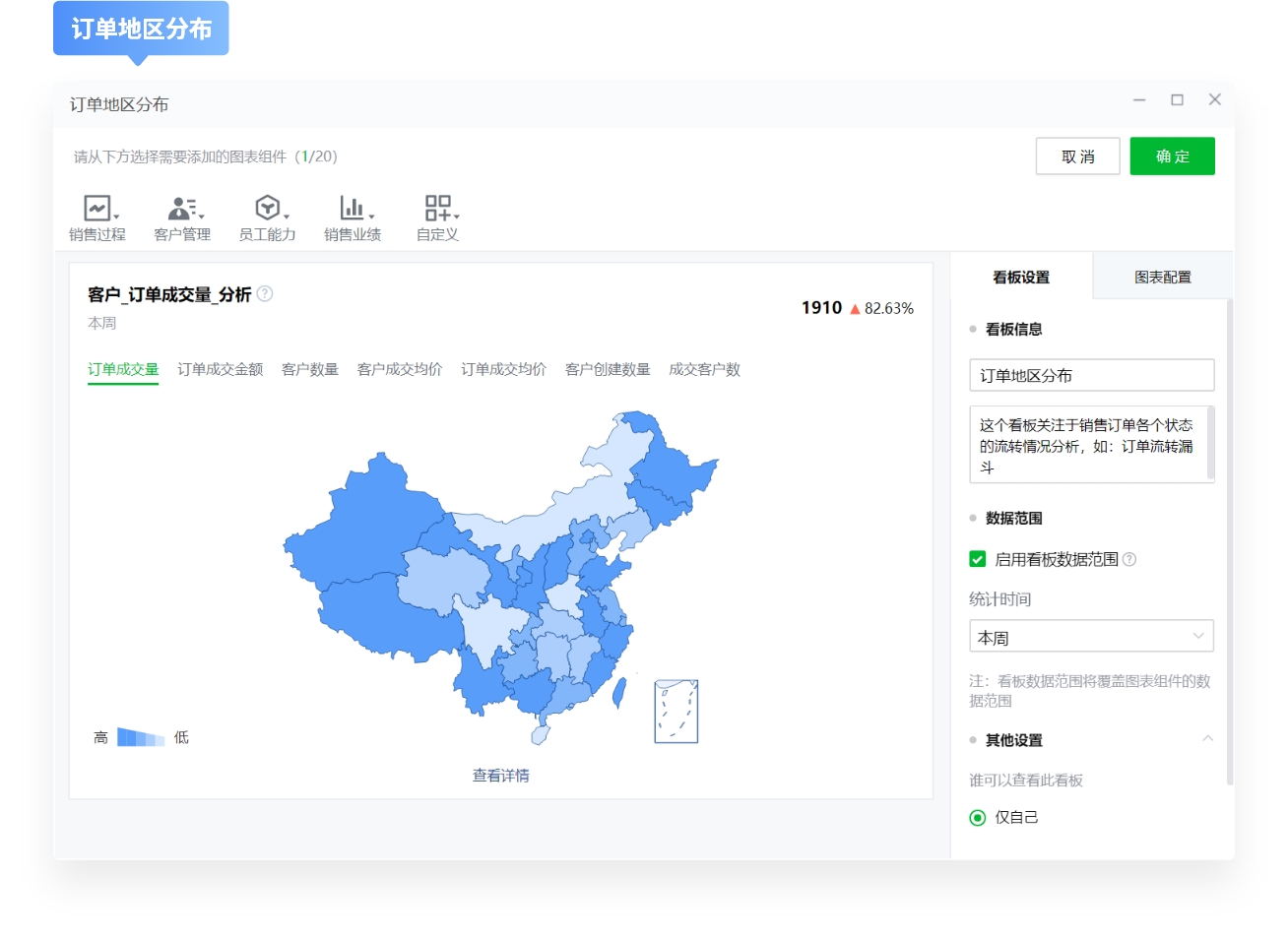Select the 客户成交均价 metric tab
The image size is (1288, 937).
click(x=400, y=369)
